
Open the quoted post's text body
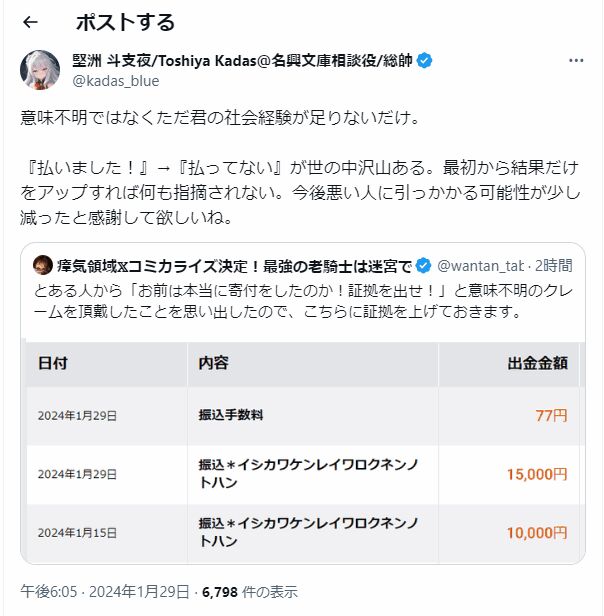coord(300,302)
